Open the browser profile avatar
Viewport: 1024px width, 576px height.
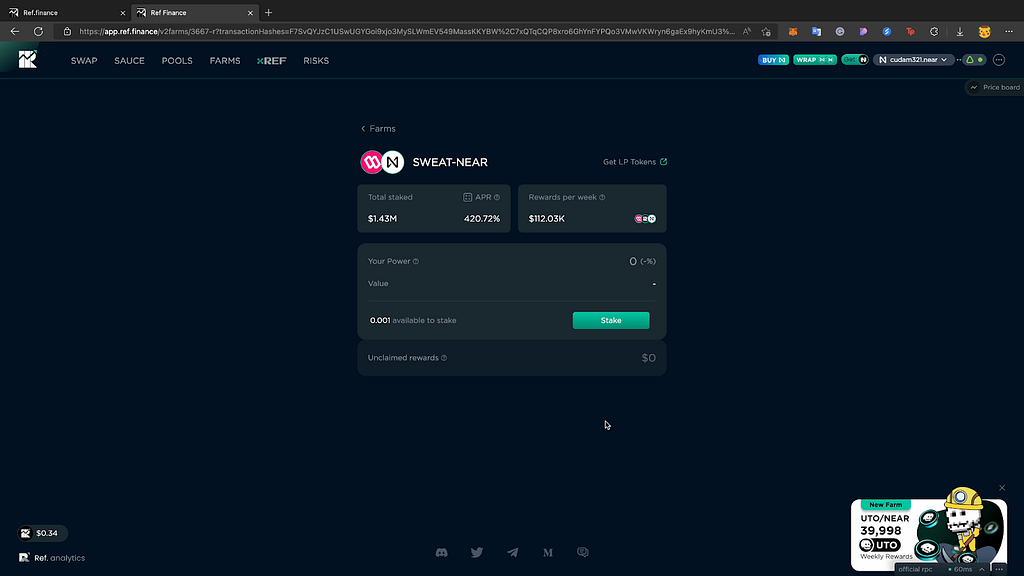point(984,31)
